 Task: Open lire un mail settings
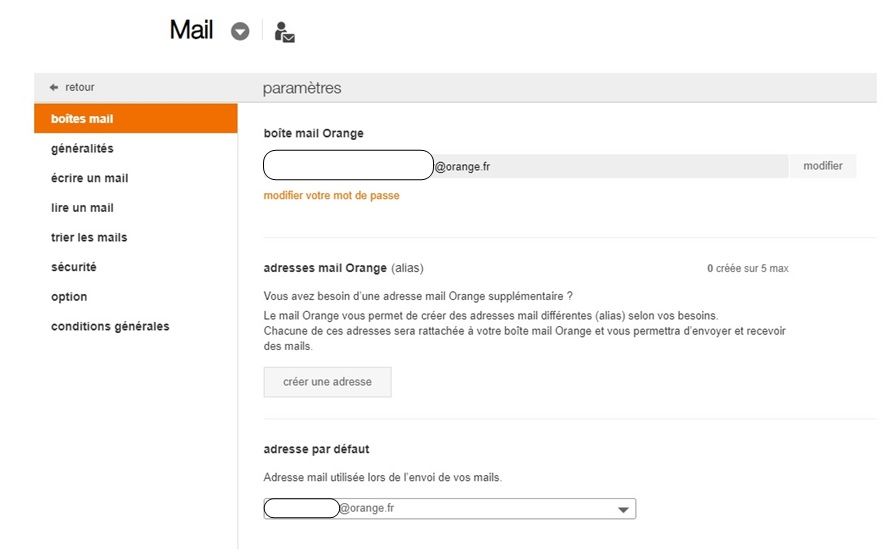pos(82,208)
